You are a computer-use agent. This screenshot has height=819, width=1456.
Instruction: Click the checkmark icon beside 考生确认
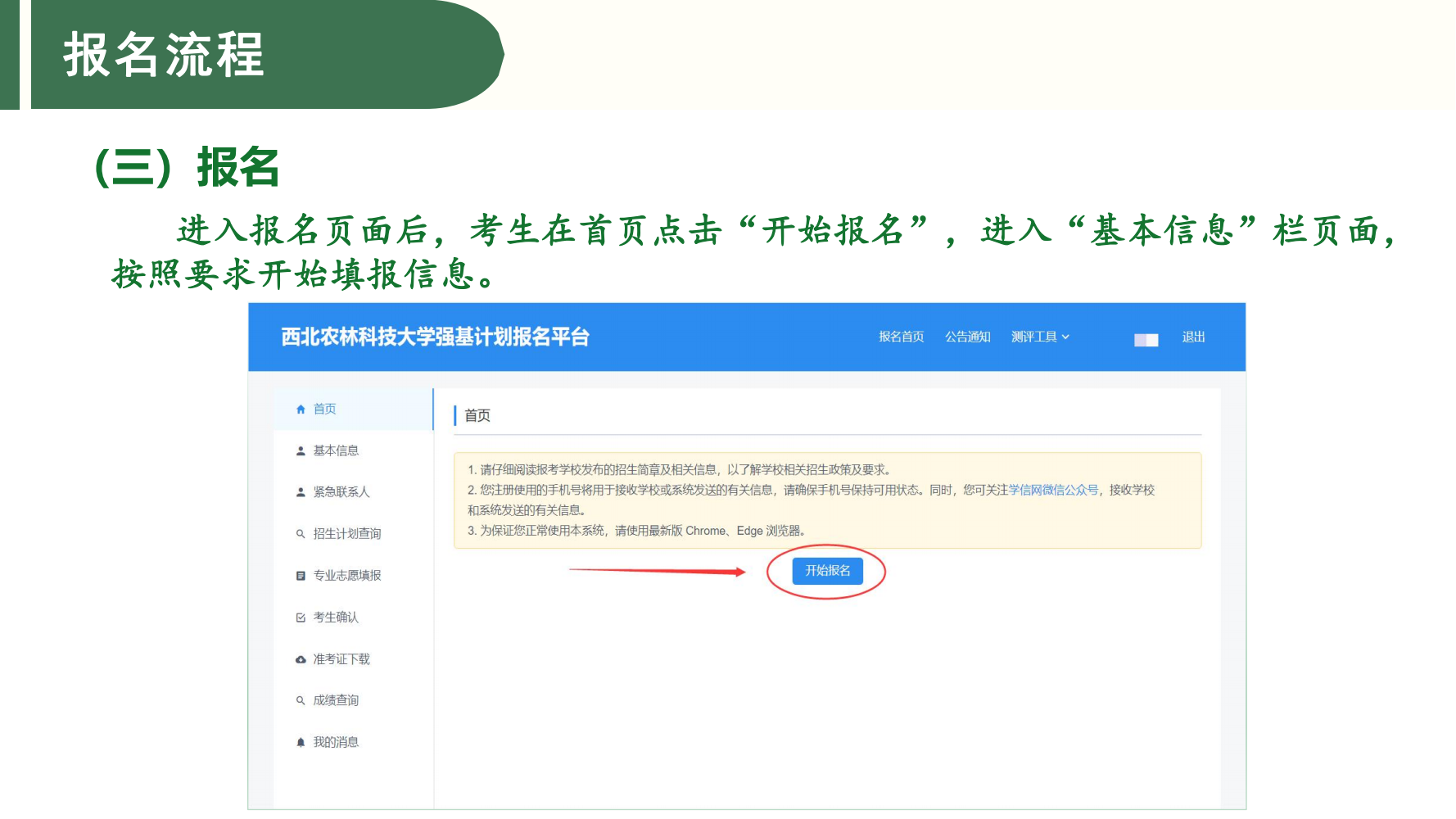(x=301, y=618)
